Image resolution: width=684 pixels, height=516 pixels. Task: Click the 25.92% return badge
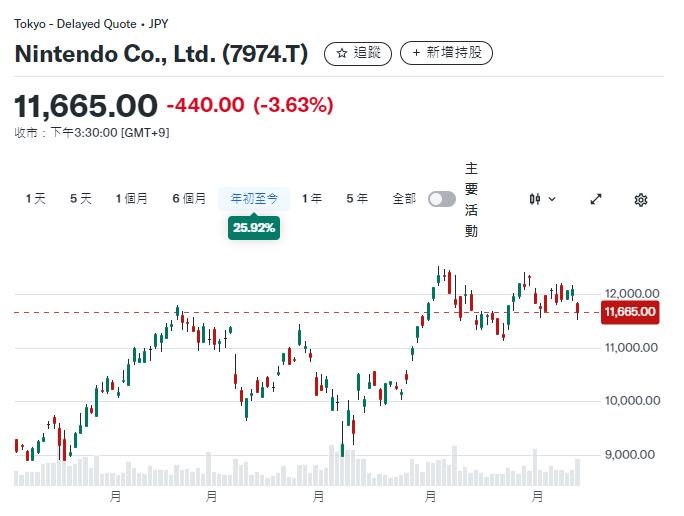click(254, 228)
